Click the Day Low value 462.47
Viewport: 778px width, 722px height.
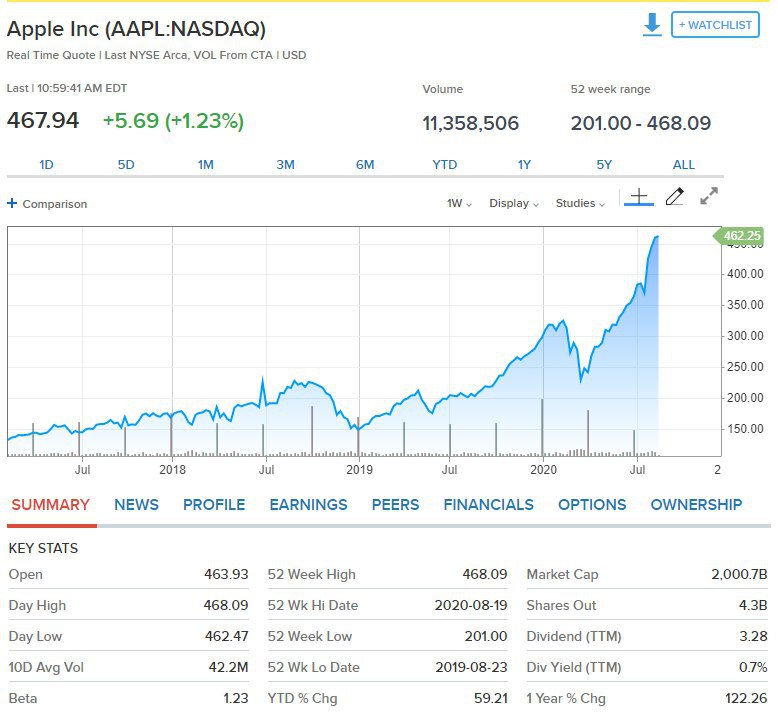pos(227,636)
